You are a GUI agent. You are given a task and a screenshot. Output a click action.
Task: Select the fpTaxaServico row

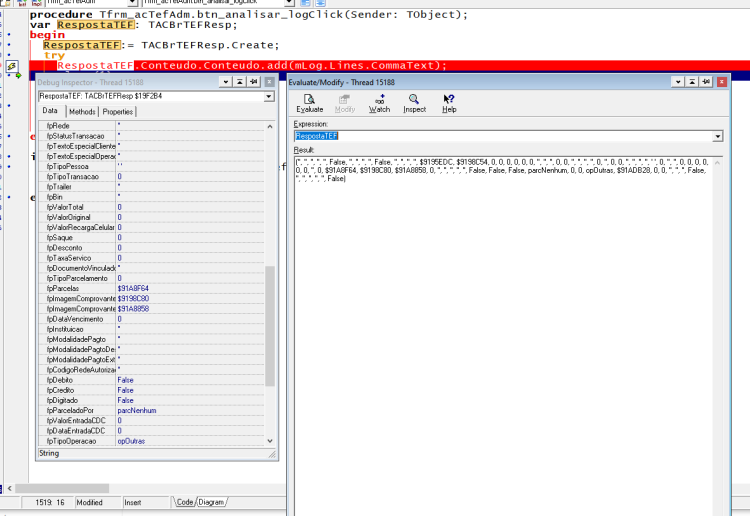pos(151,258)
